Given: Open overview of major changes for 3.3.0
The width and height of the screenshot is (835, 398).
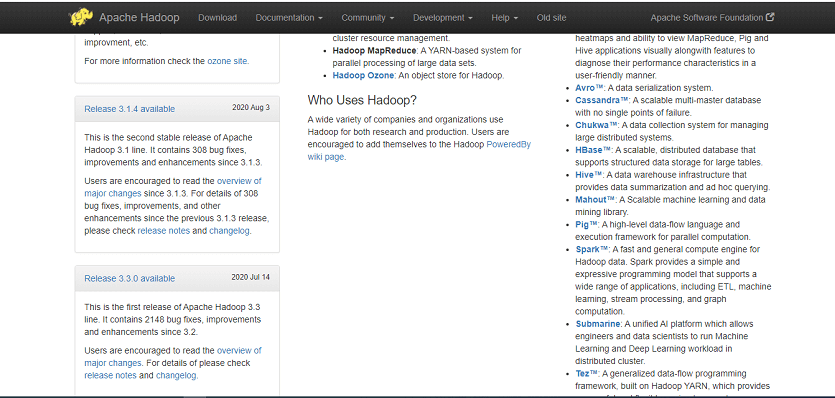Looking at the screenshot, I should click(x=173, y=356).
